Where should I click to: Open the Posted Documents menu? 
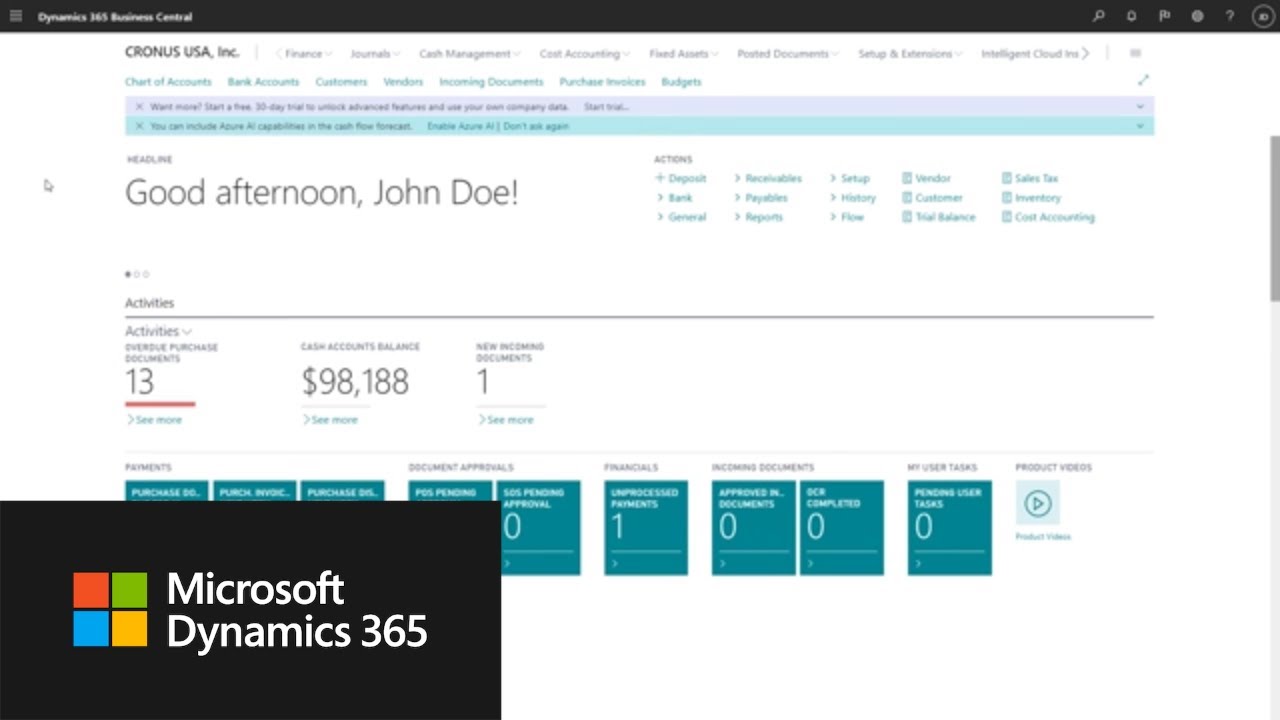pos(788,54)
